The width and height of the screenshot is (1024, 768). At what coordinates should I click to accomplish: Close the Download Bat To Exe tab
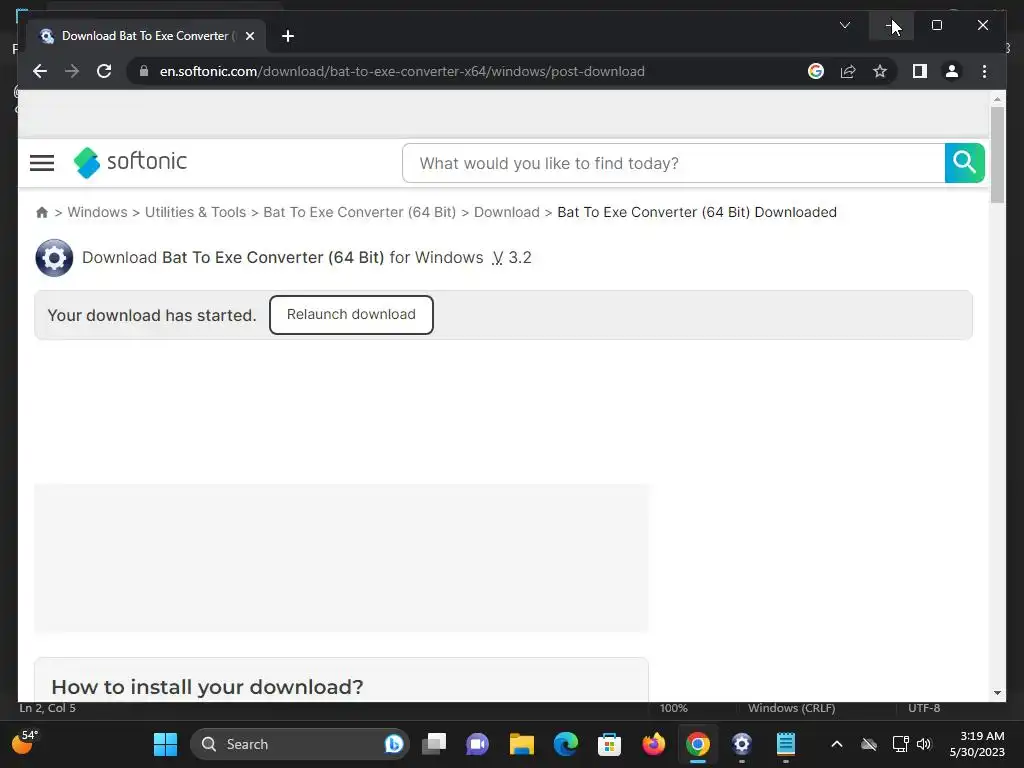pyautogui.click(x=249, y=36)
